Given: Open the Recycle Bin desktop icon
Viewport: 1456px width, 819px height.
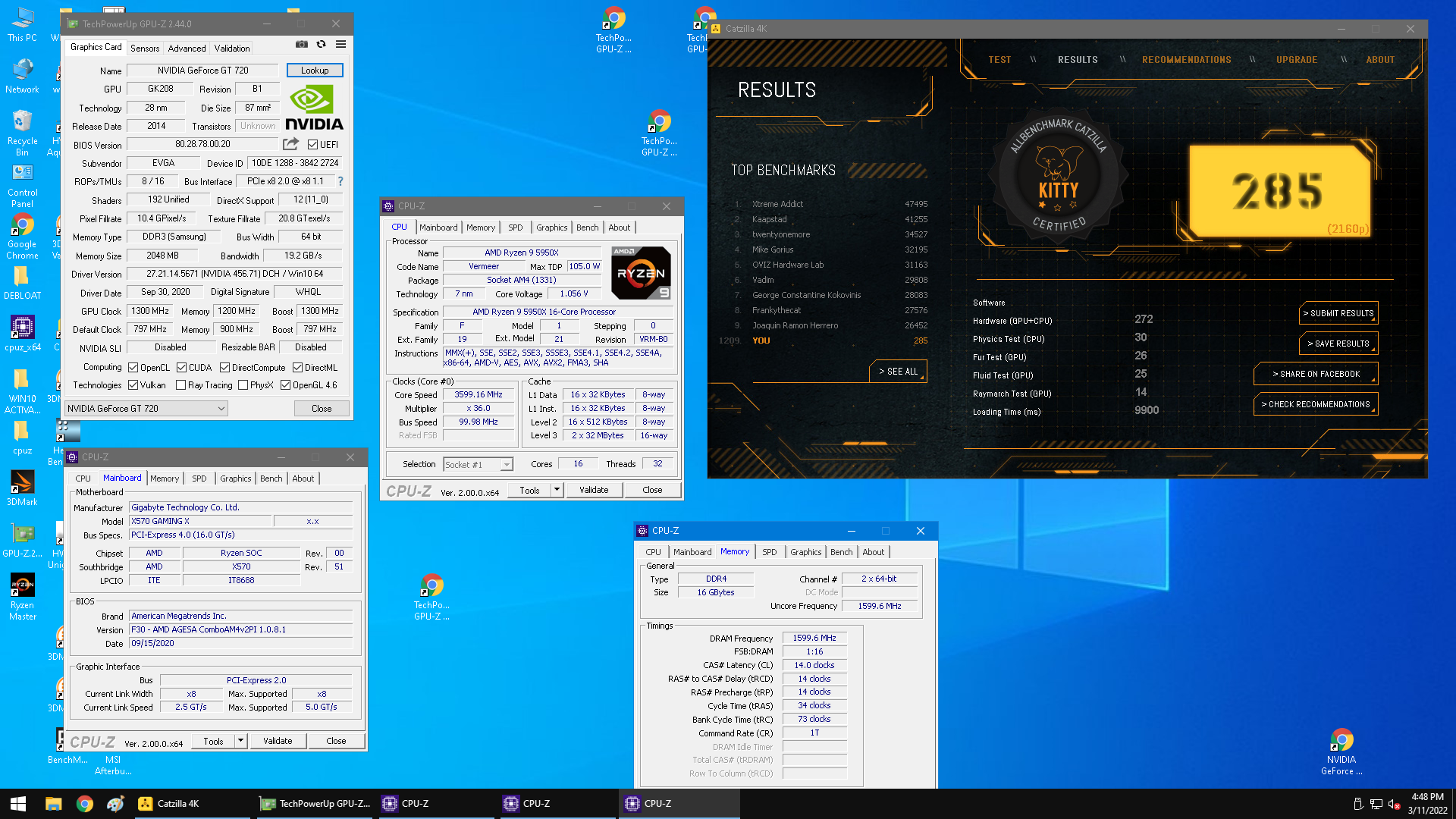Looking at the screenshot, I should click(22, 133).
